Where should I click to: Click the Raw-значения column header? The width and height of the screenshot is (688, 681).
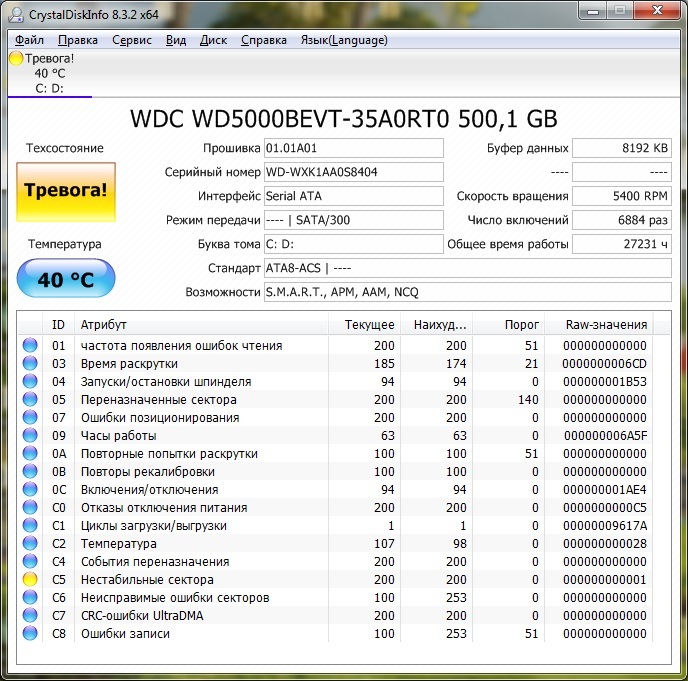[598, 325]
